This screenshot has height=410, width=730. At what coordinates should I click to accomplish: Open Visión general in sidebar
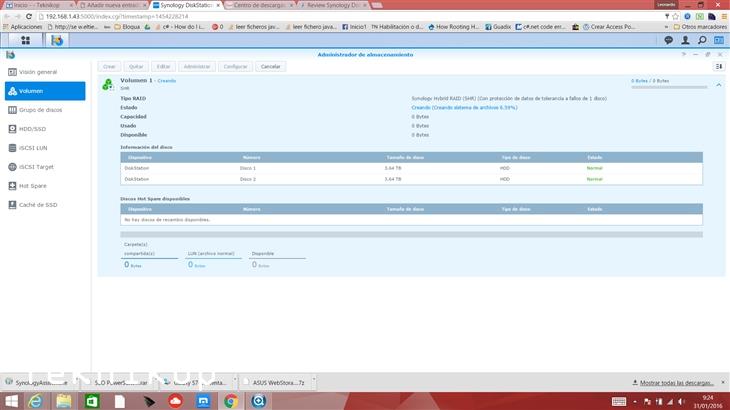click(x=38, y=72)
